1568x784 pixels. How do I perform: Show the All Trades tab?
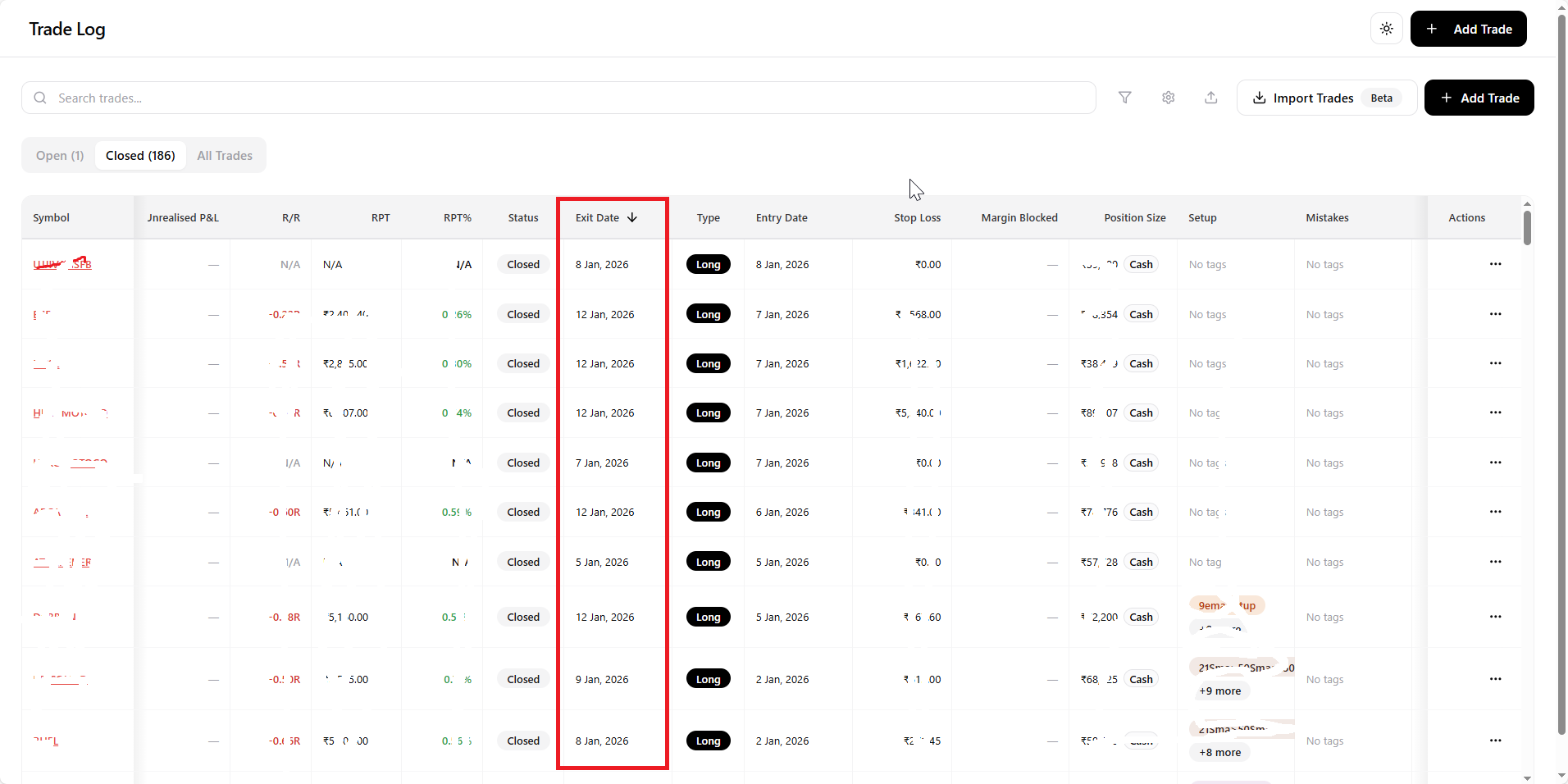[225, 155]
